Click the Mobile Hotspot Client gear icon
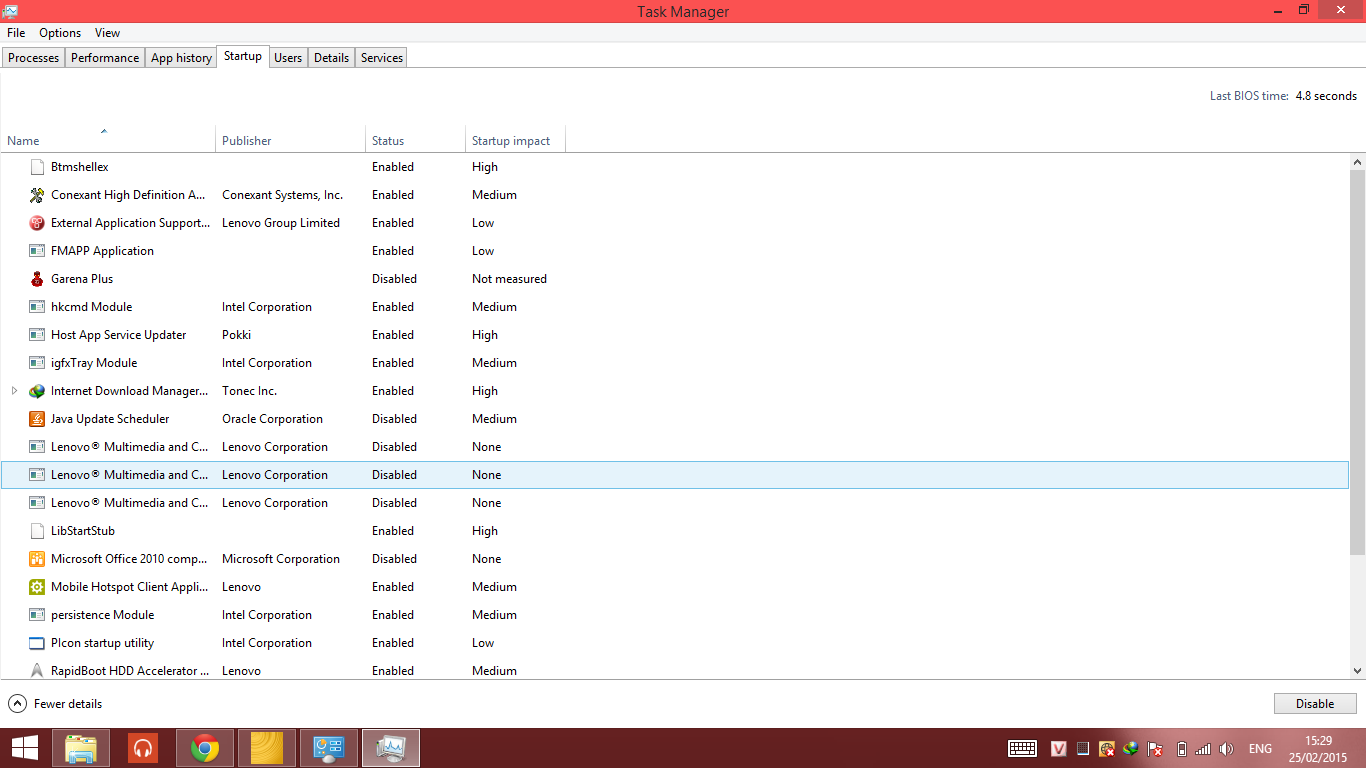1366x768 pixels. [x=37, y=587]
